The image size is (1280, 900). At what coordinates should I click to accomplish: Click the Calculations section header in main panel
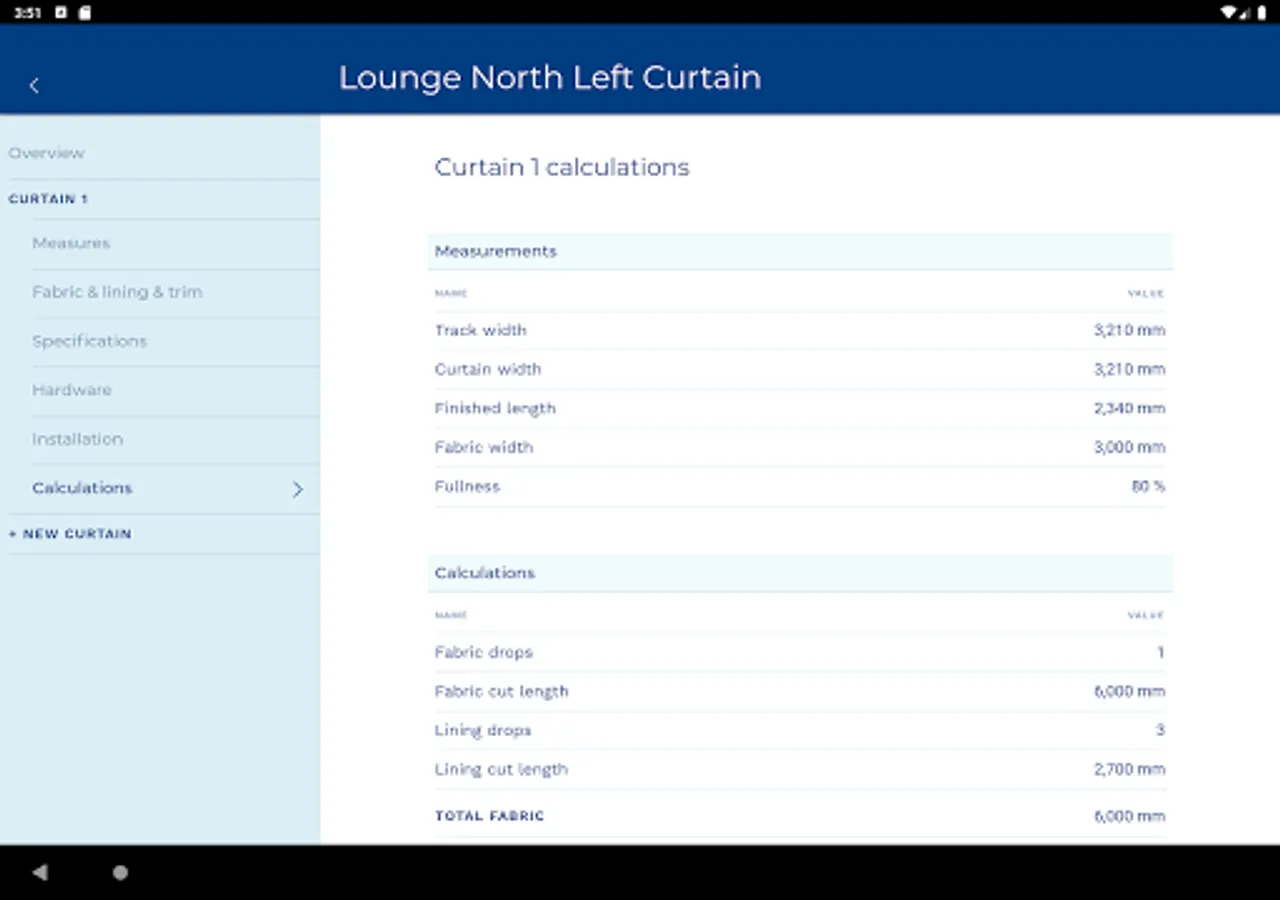click(x=800, y=573)
